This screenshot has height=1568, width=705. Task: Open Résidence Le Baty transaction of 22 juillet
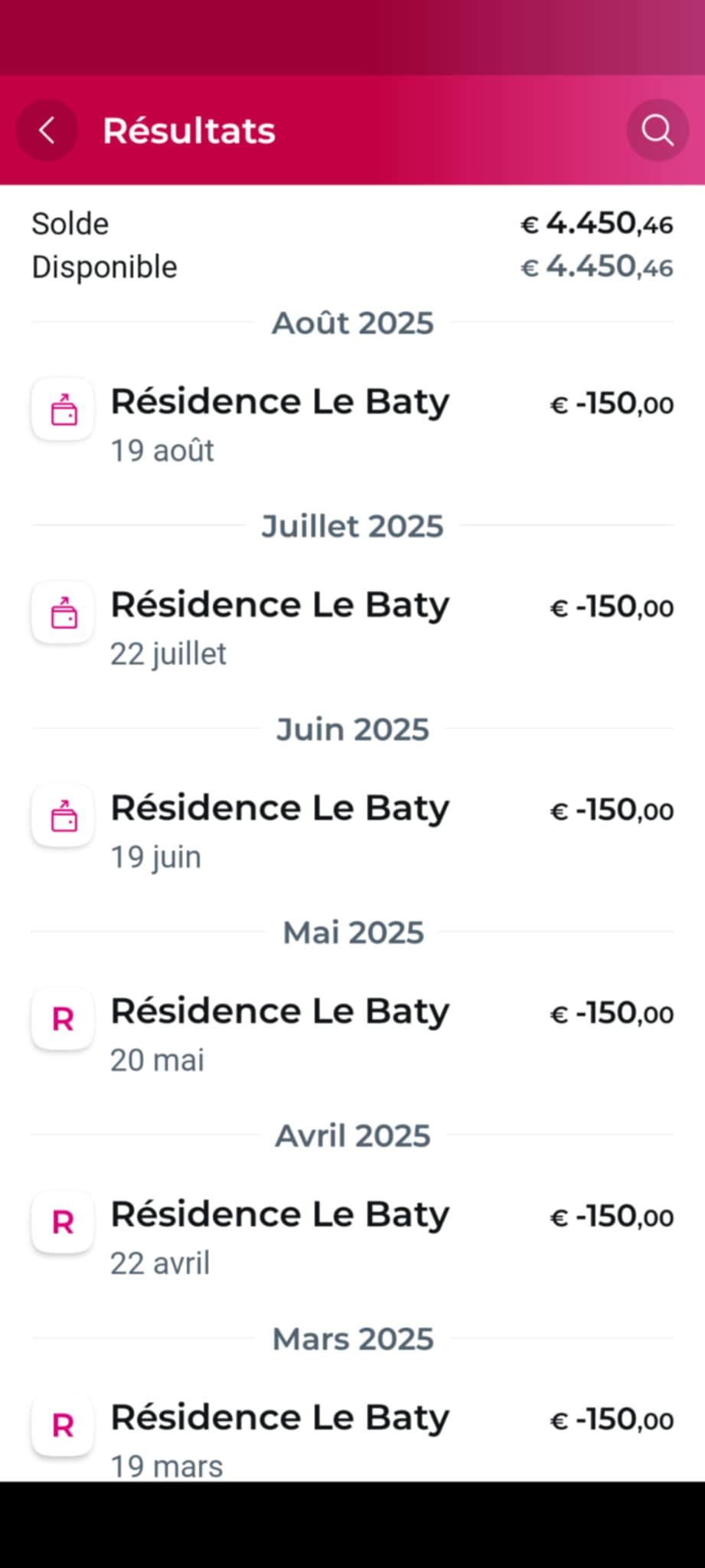coord(280,605)
